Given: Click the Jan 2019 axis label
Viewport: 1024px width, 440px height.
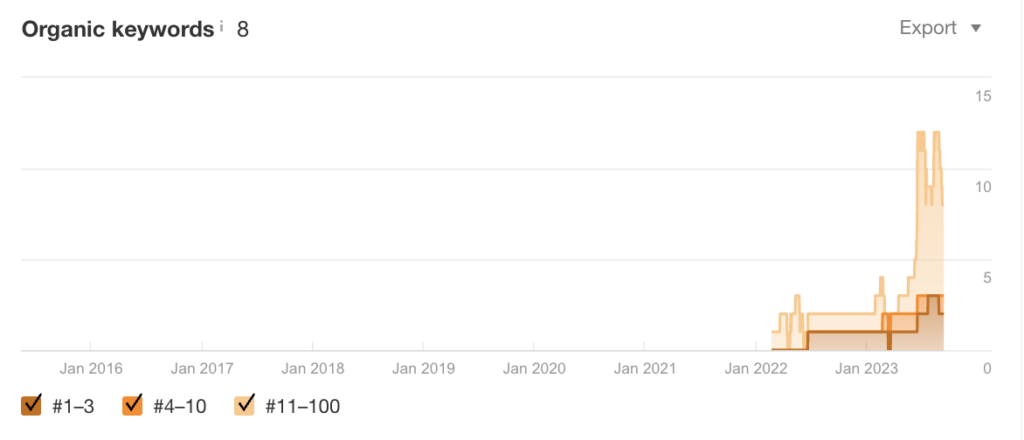Looking at the screenshot, I should [x=423, y=369].
